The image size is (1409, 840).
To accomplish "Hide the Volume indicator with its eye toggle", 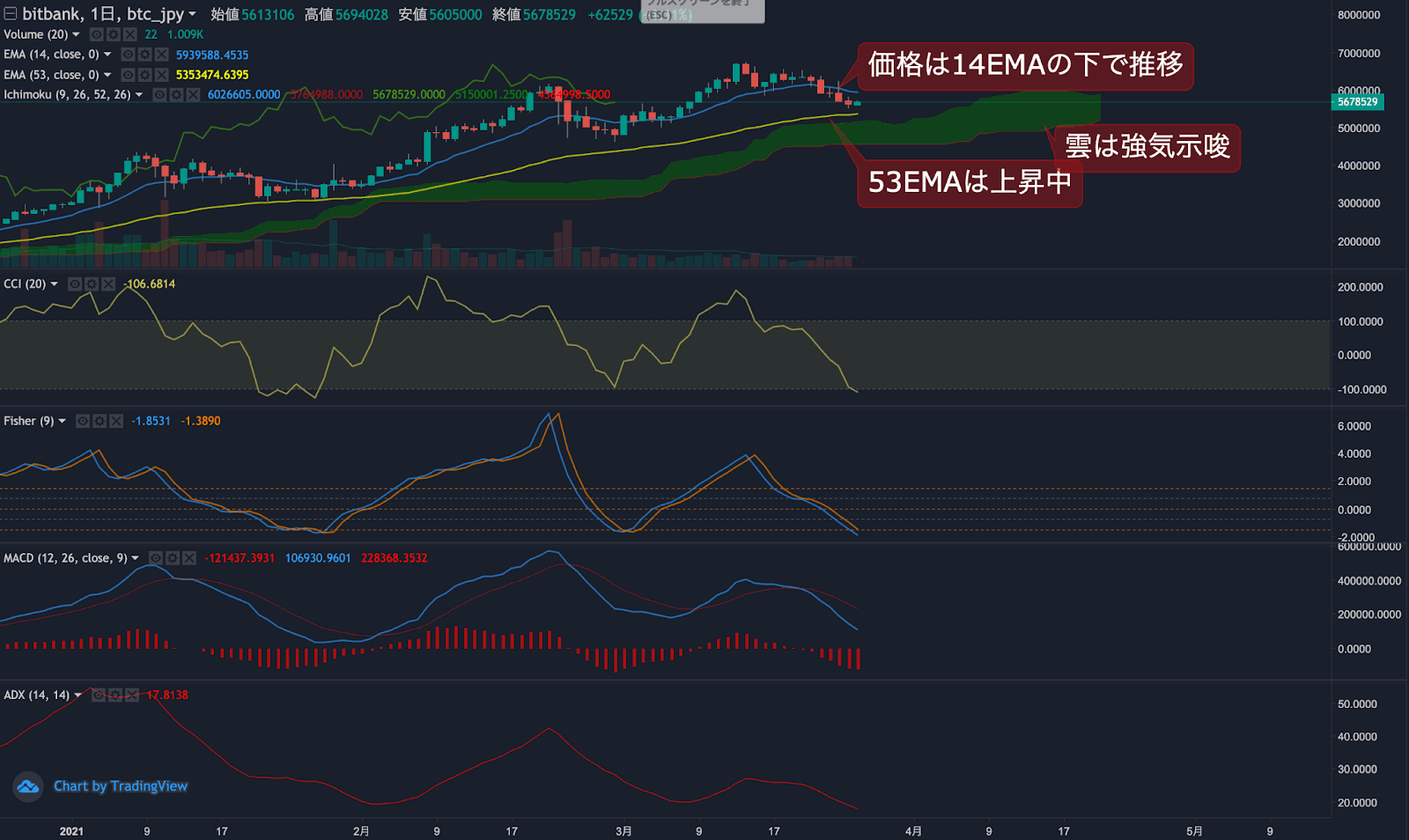I will [97, 34].
